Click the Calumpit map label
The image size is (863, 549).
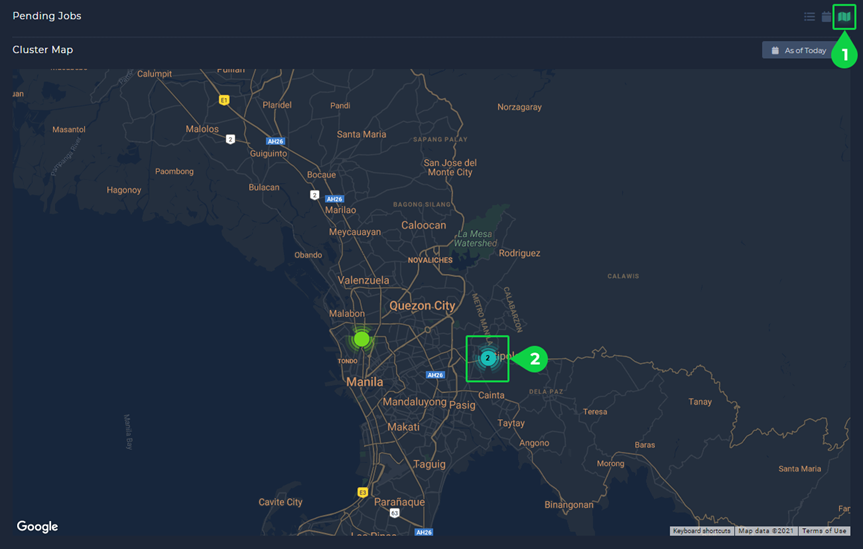click(154, 74)
